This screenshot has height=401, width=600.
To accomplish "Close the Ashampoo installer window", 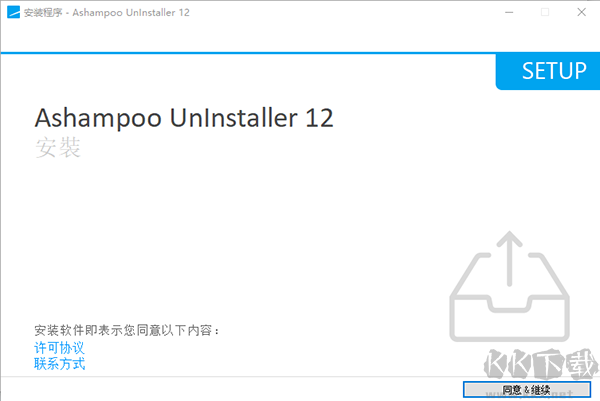I will (581, 12).
